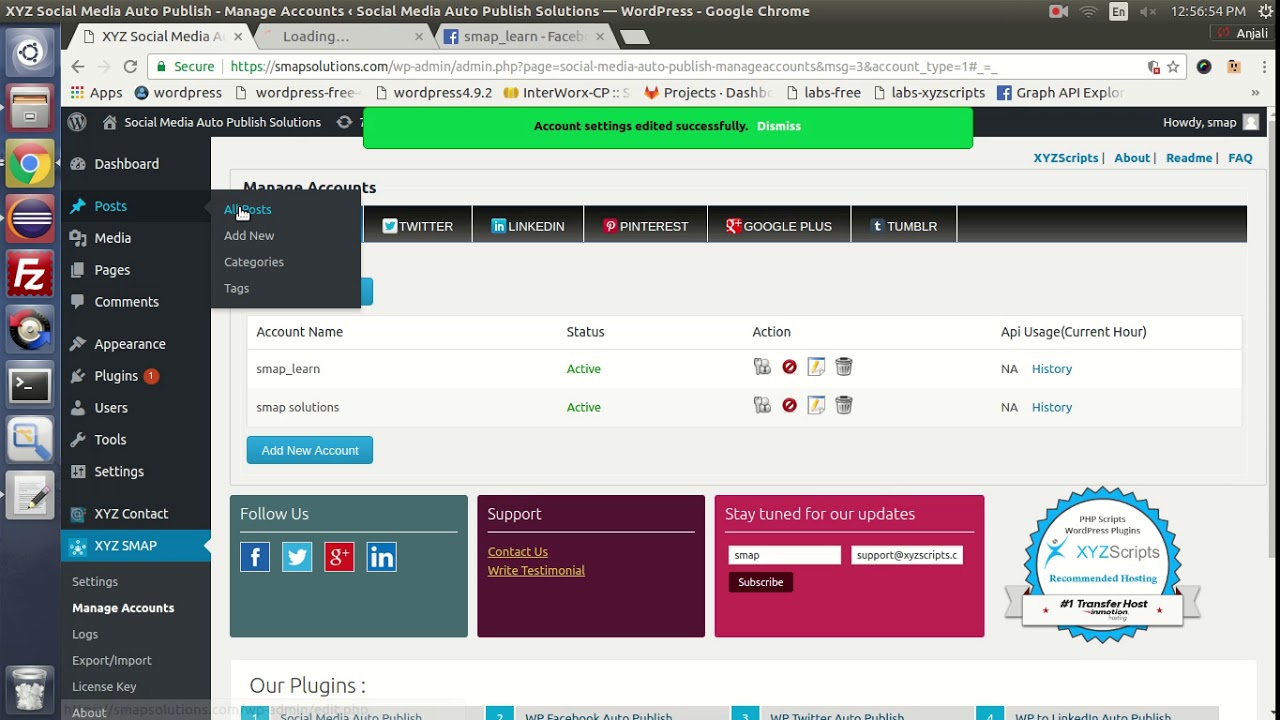The image size is (1280, 720).
Task: Click the name field containing smap
Action: (785, 555)
